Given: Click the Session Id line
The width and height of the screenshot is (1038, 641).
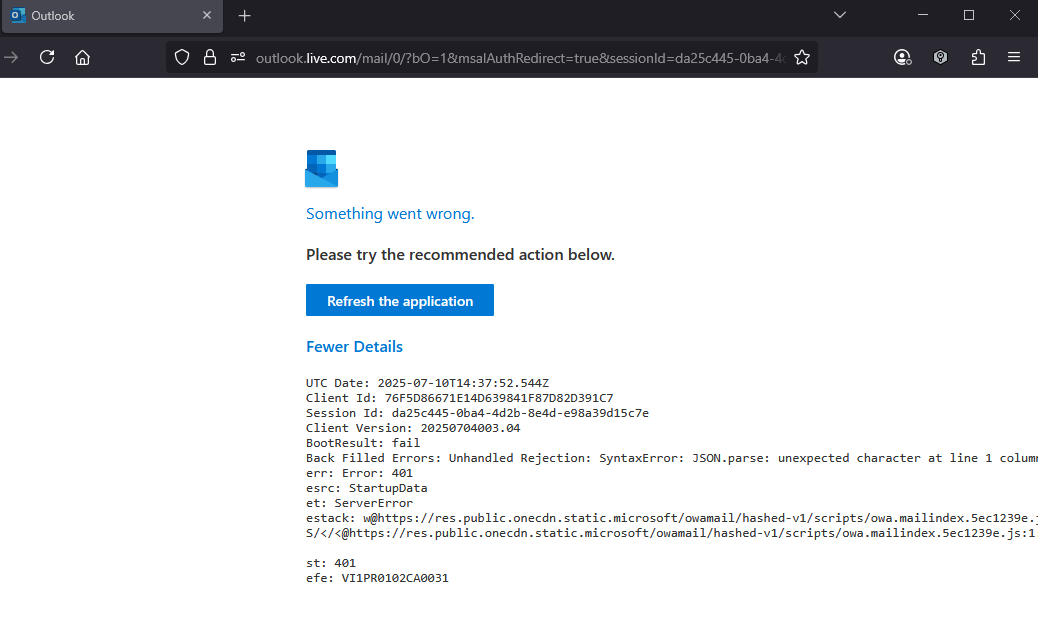Looking at the screenshot, I should 477,414.
